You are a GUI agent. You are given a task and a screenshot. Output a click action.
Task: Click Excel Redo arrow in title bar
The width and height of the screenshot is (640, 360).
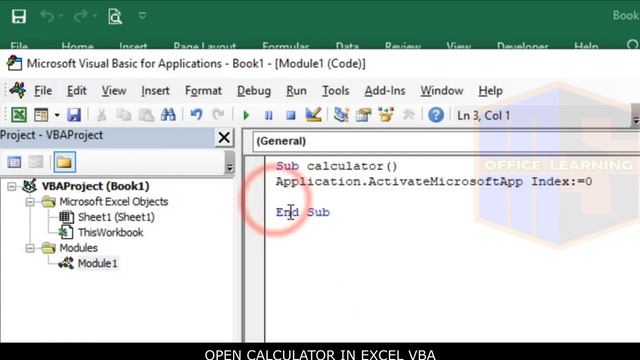pos(81,16)
